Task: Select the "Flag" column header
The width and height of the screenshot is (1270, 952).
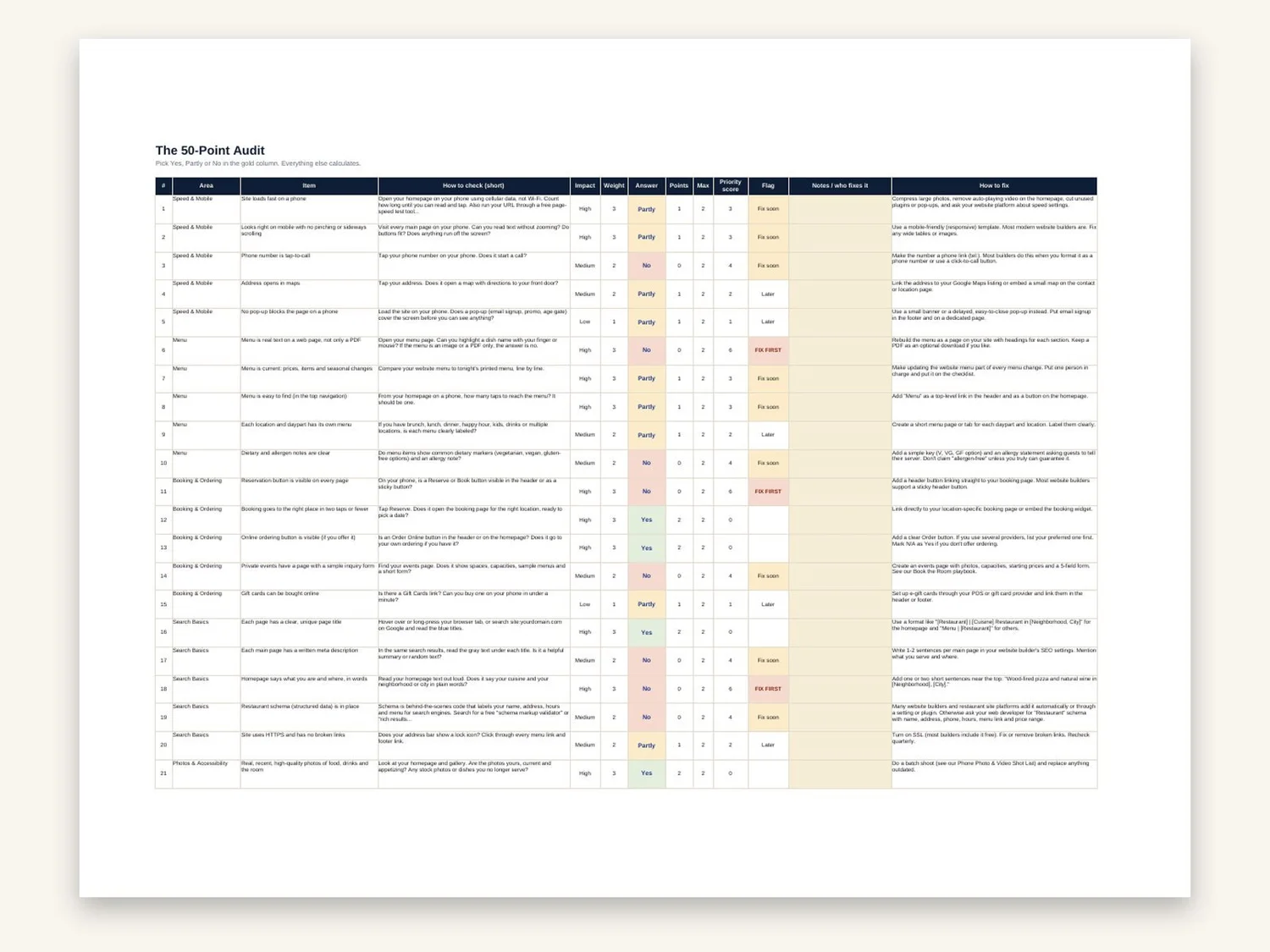Action: (x=768, y=185)
